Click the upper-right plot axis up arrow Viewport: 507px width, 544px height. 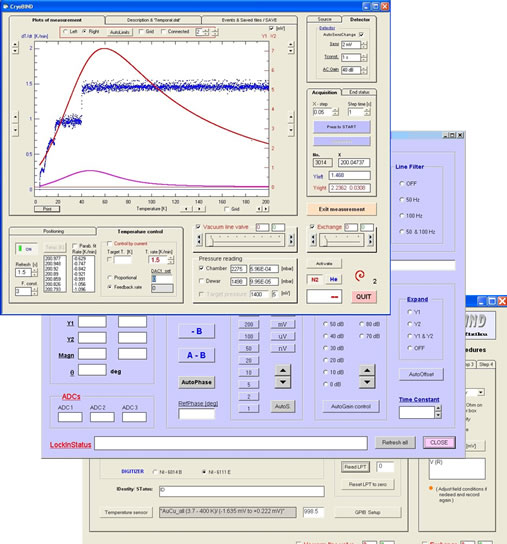pos(291,44)
